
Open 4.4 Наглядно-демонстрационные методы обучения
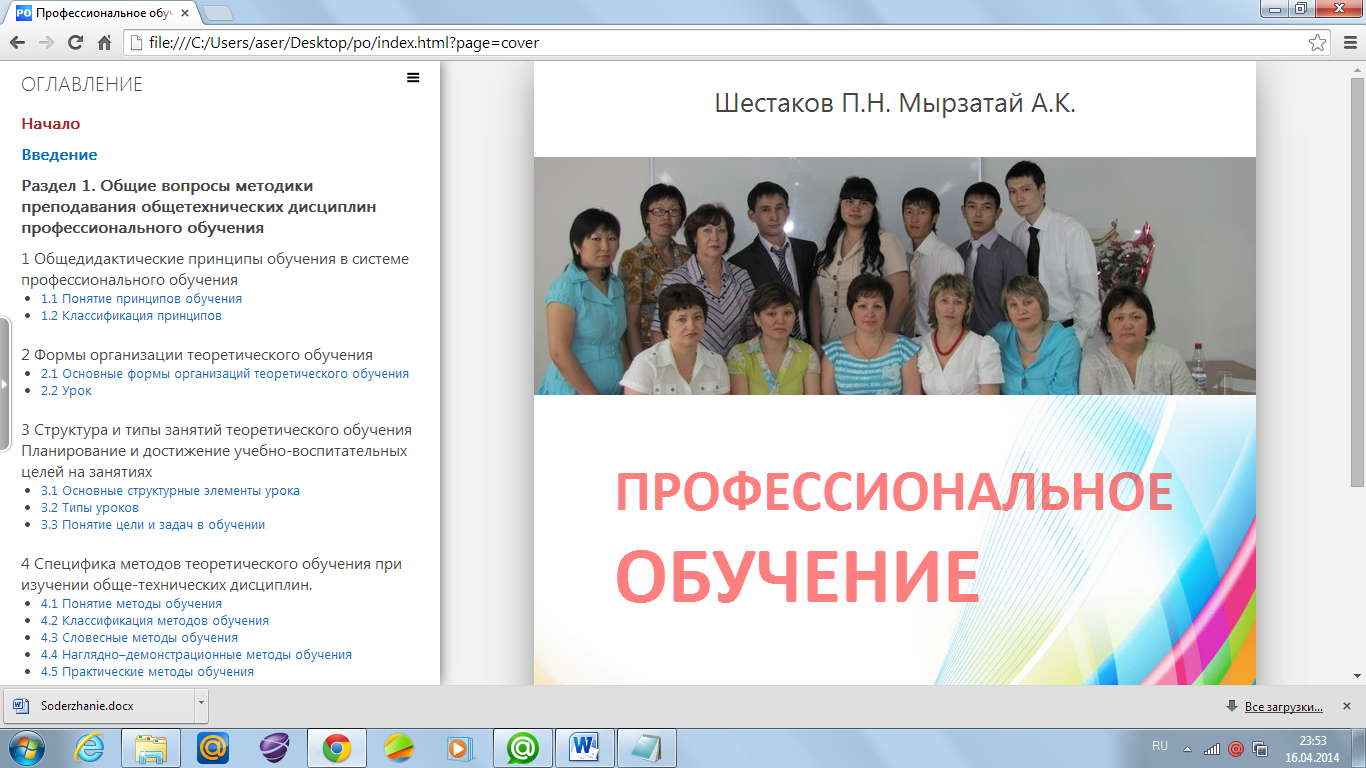[196, 655]
